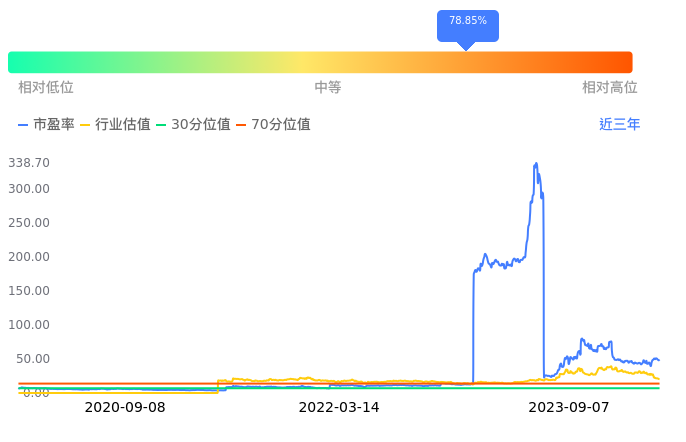Hide the 行业估值 legend series
The width and height of the screenshot is (686, 442).
pyautogui.click(x=115, y=125)
